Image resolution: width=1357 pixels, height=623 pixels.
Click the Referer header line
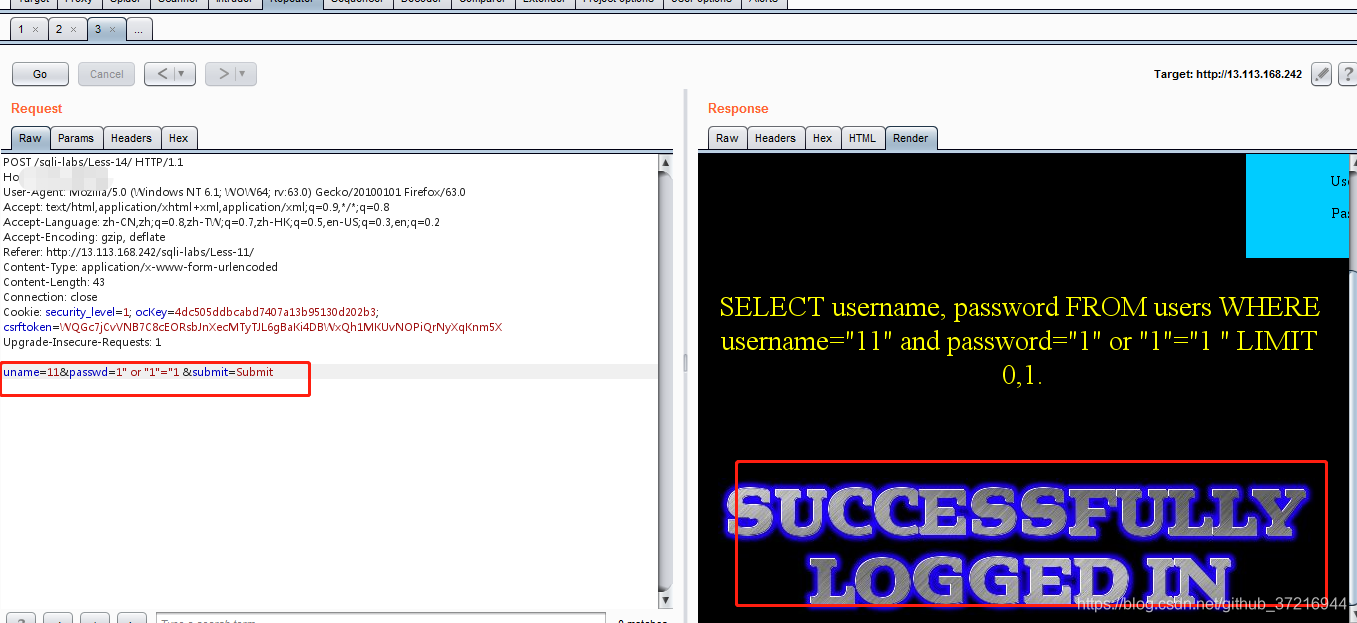click(x=128, y=252)
